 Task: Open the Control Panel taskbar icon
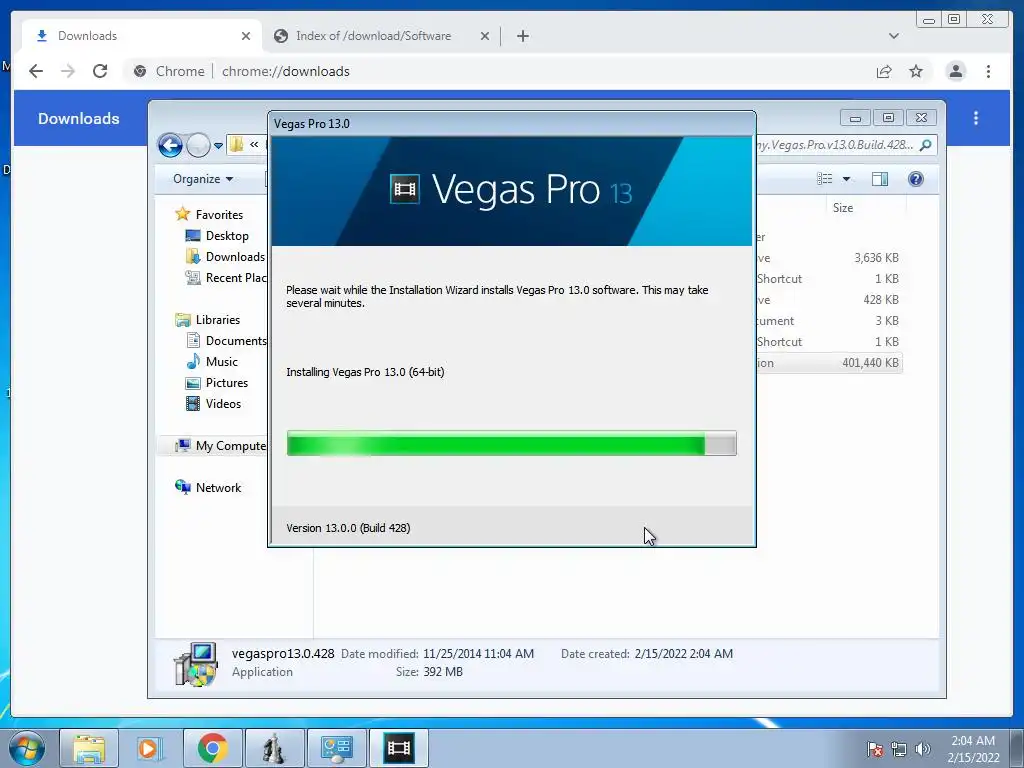click(336, 748)
